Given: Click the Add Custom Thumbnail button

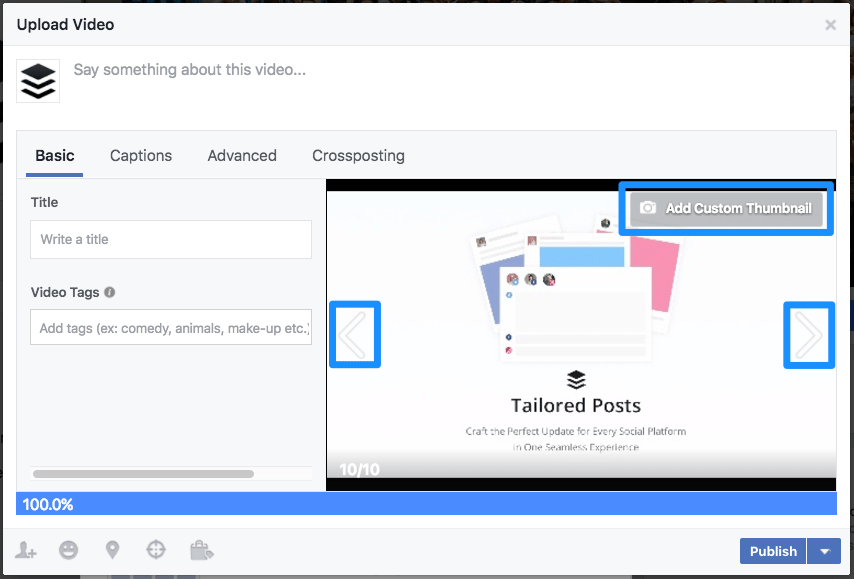Looking at the screenshot, I should coord(726,207).
